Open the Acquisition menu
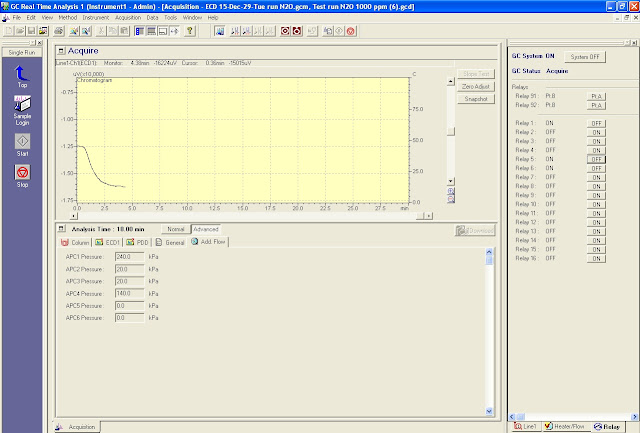 (x=128, y=18)
